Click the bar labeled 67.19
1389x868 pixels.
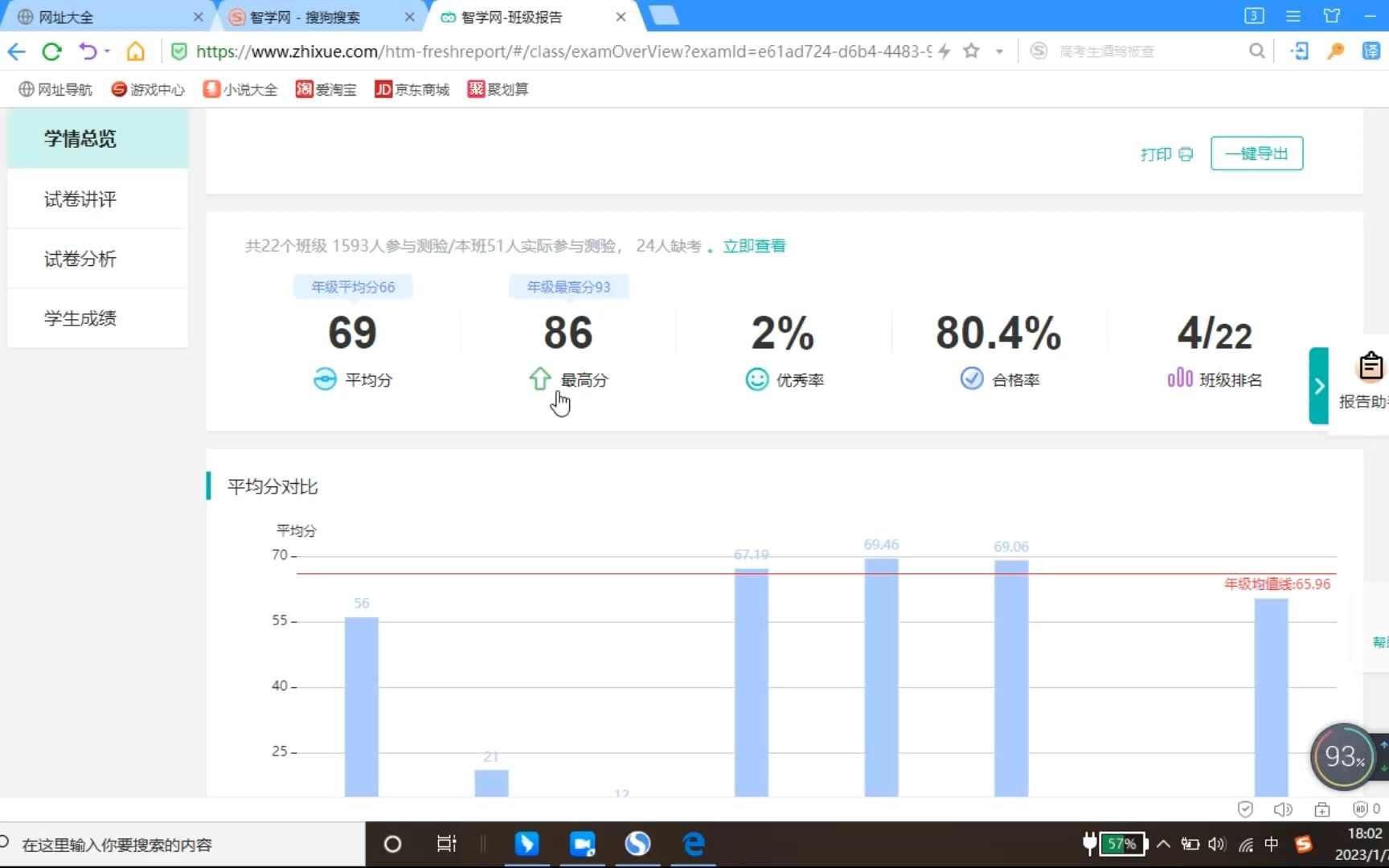click(751, 682)
